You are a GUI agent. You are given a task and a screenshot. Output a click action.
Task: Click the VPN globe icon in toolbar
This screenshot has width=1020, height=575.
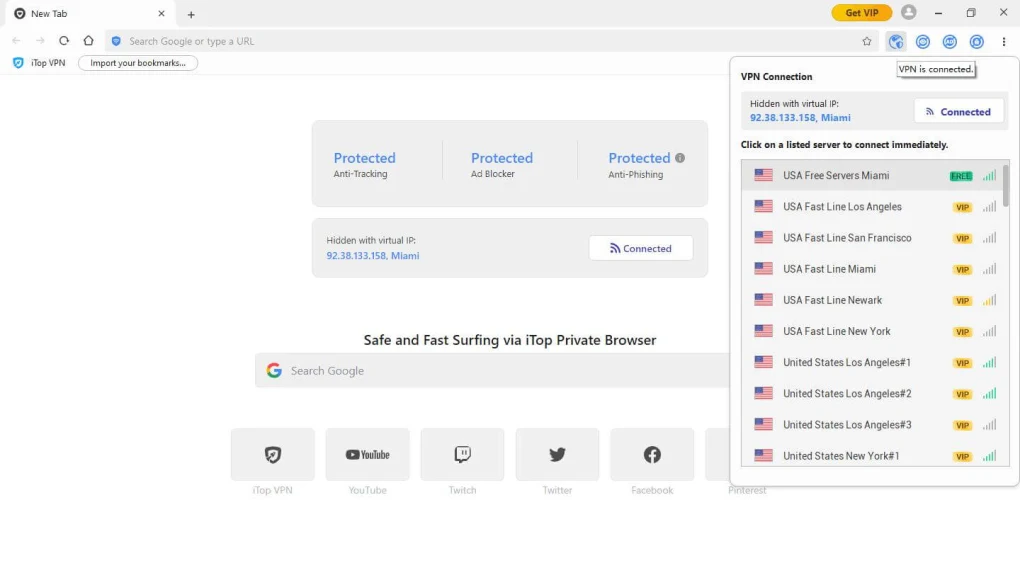point(896,41)
